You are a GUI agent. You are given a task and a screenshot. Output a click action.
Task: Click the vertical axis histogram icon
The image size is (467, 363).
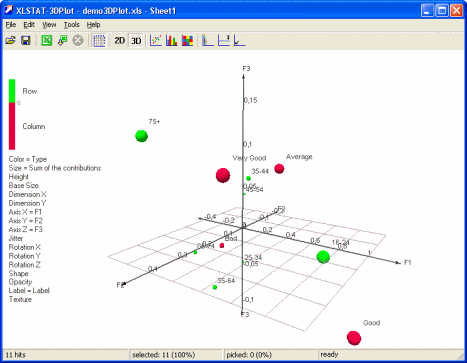(x=208, y=41)
